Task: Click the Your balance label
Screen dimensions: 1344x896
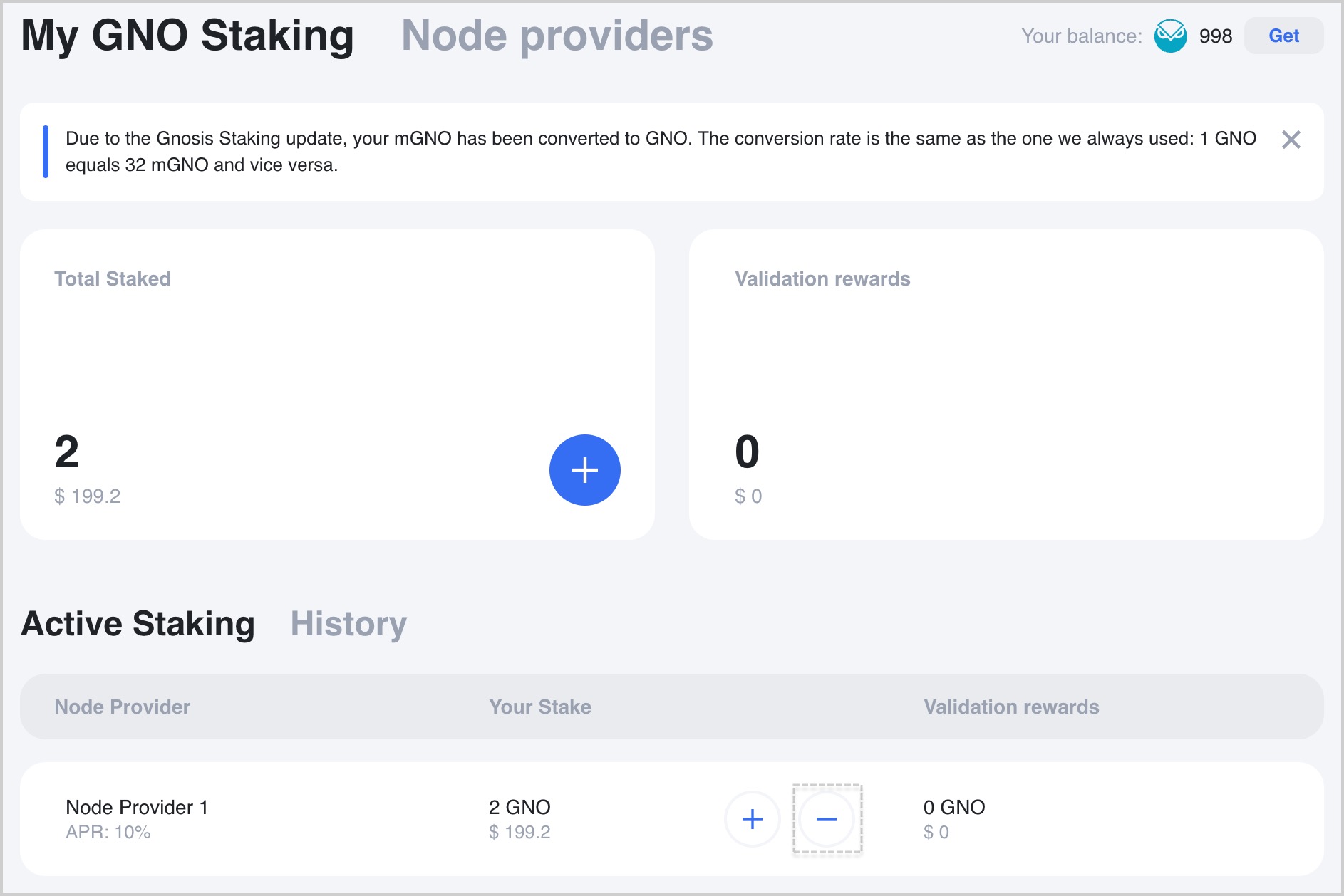Action: (x=1082, y=36)
